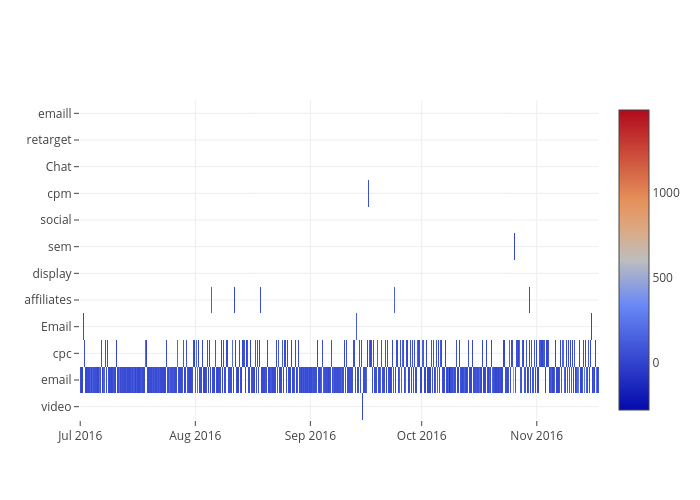Click the 'emaill' label at top of axis
This screenshot has width=700, height=500.
[54, 113]
